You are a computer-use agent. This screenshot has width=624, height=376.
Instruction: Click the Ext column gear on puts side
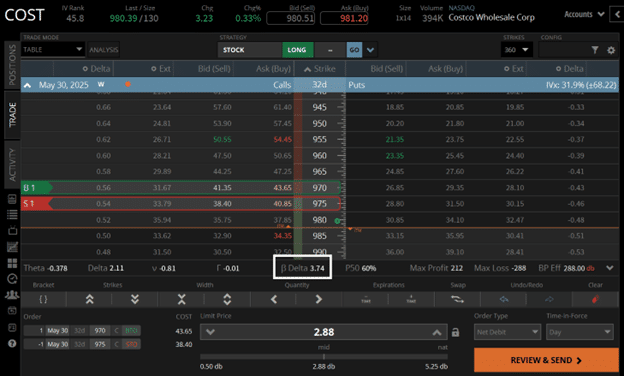[x=506, y=69]
